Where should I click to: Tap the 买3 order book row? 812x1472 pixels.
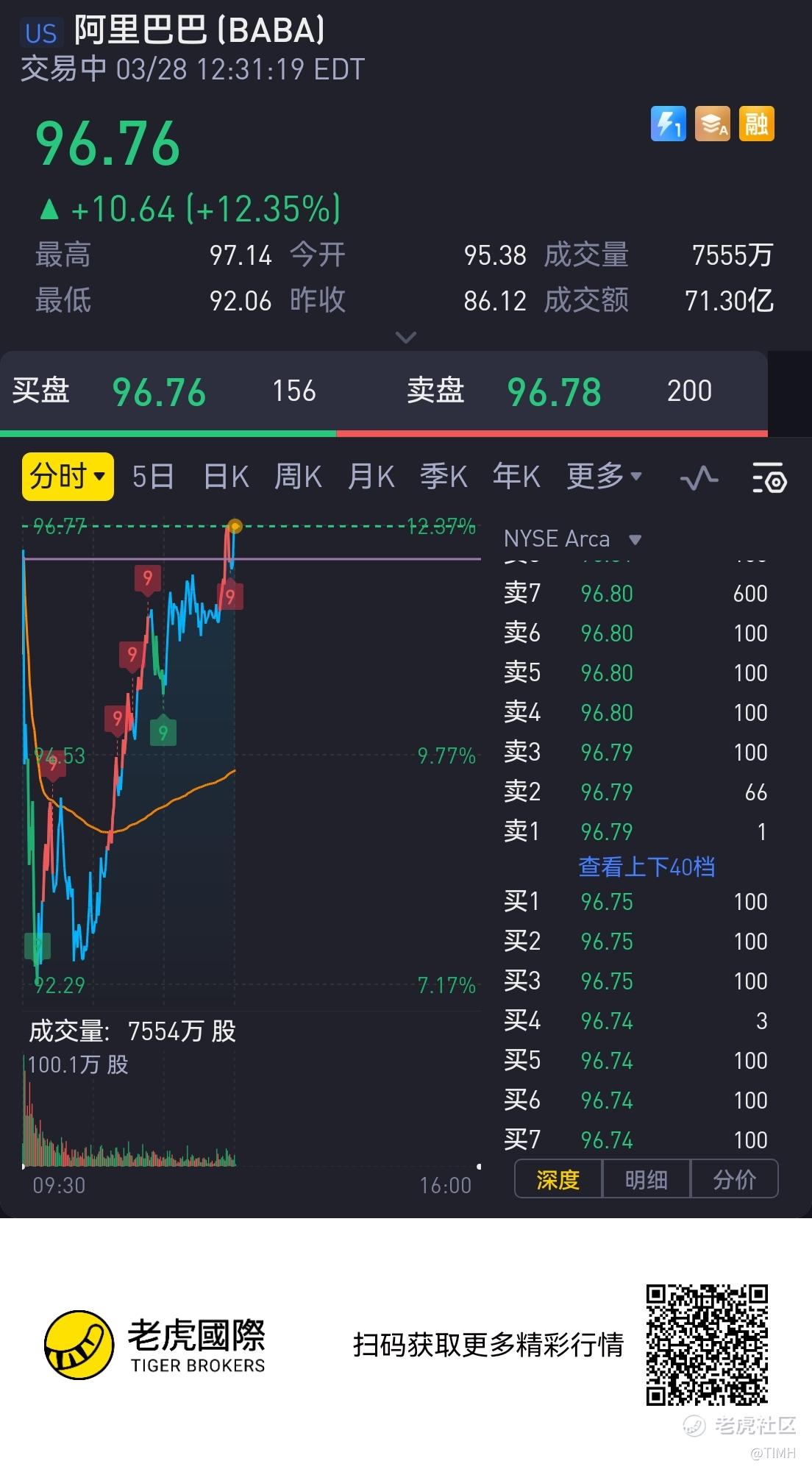tap(635, 981)
